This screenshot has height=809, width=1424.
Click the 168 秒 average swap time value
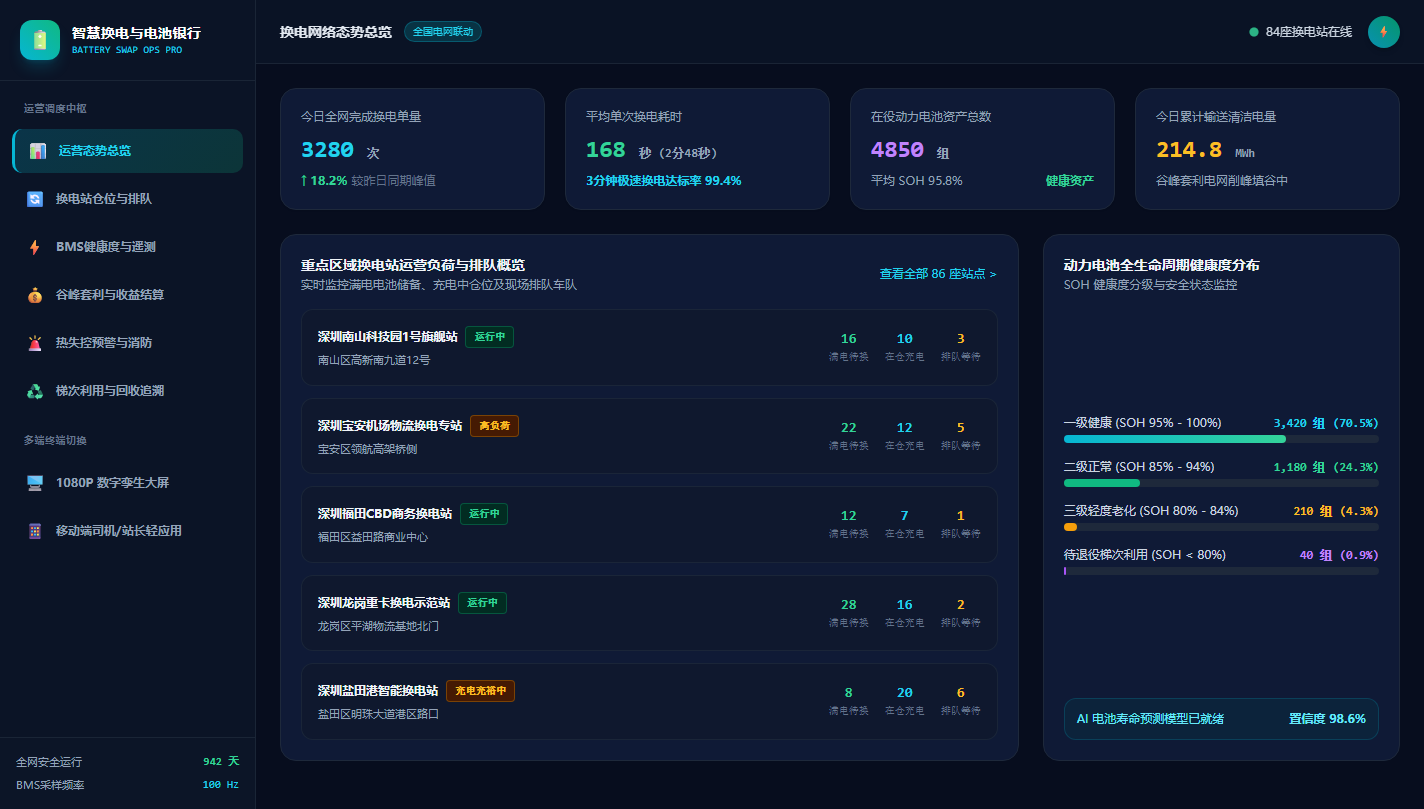click(619, 151)
